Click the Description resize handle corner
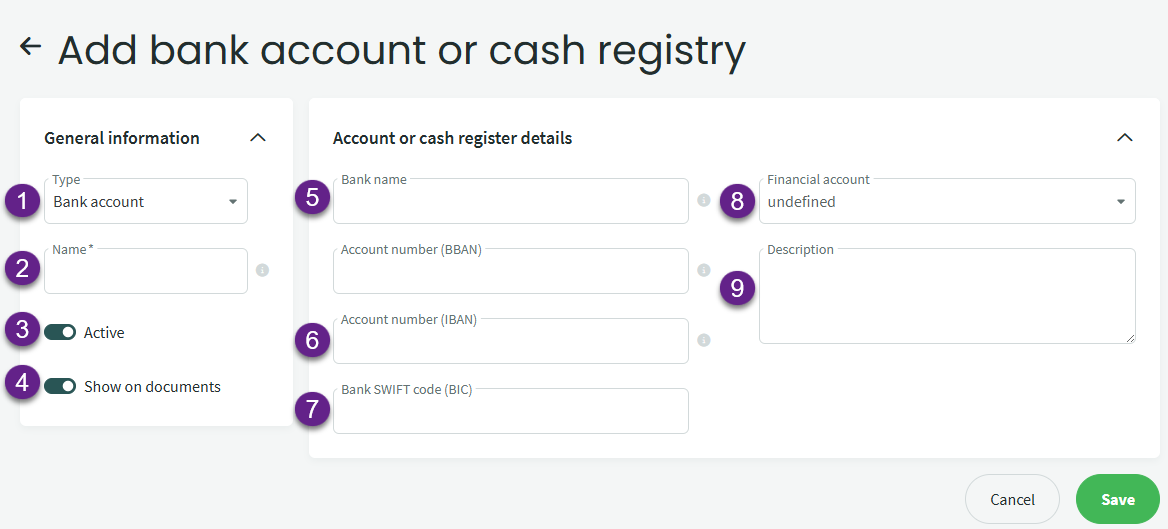Viewport: 1168px width, 529px height. point(1131,339)
